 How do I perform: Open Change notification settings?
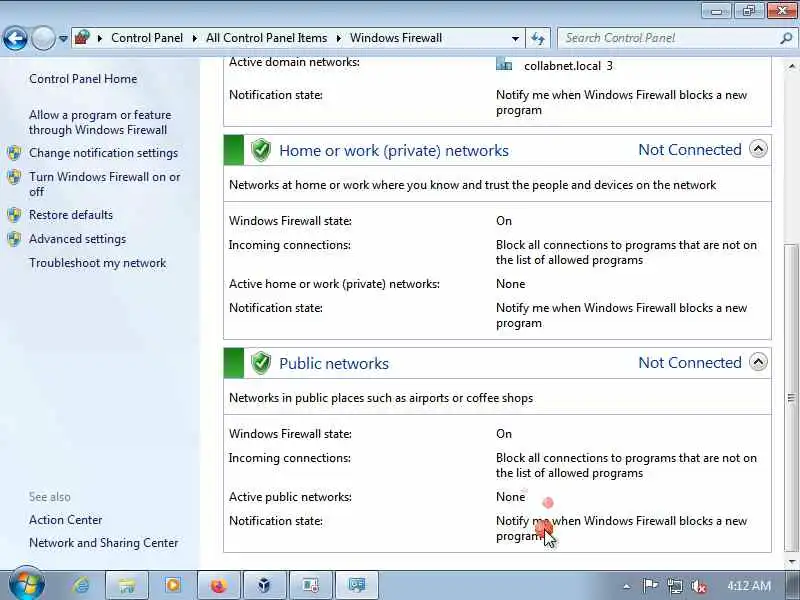point(104,153)
